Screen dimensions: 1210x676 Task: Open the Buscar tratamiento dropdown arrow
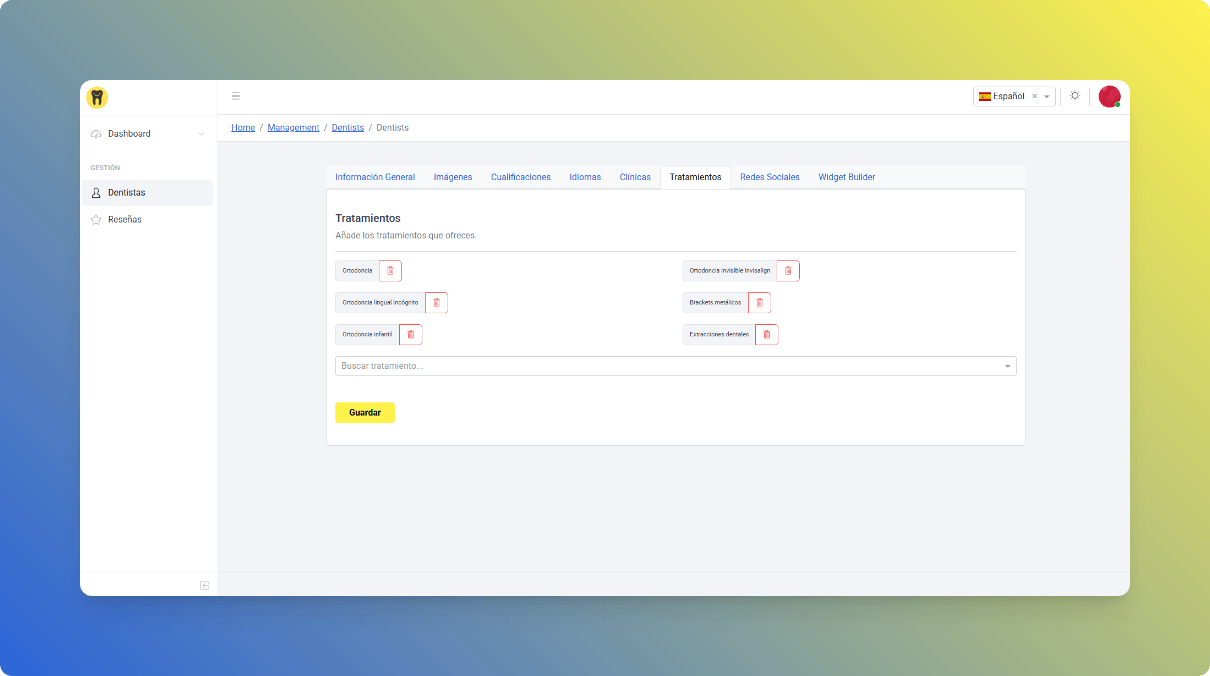click(x=1007, y=367)
